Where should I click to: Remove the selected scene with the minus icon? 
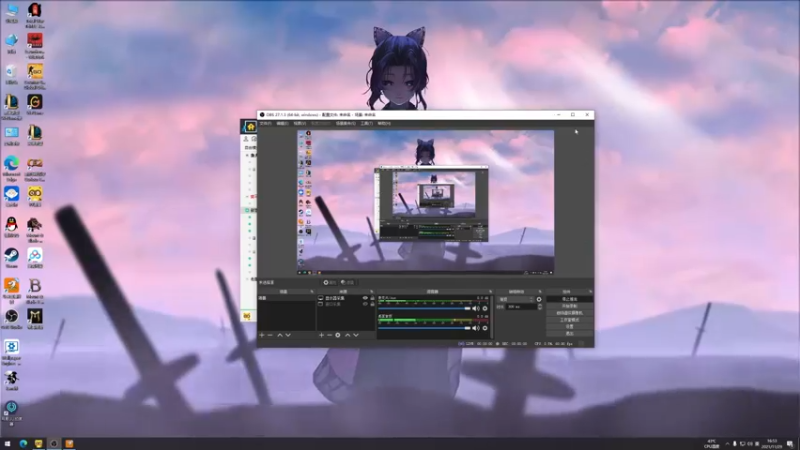(270, 335)
